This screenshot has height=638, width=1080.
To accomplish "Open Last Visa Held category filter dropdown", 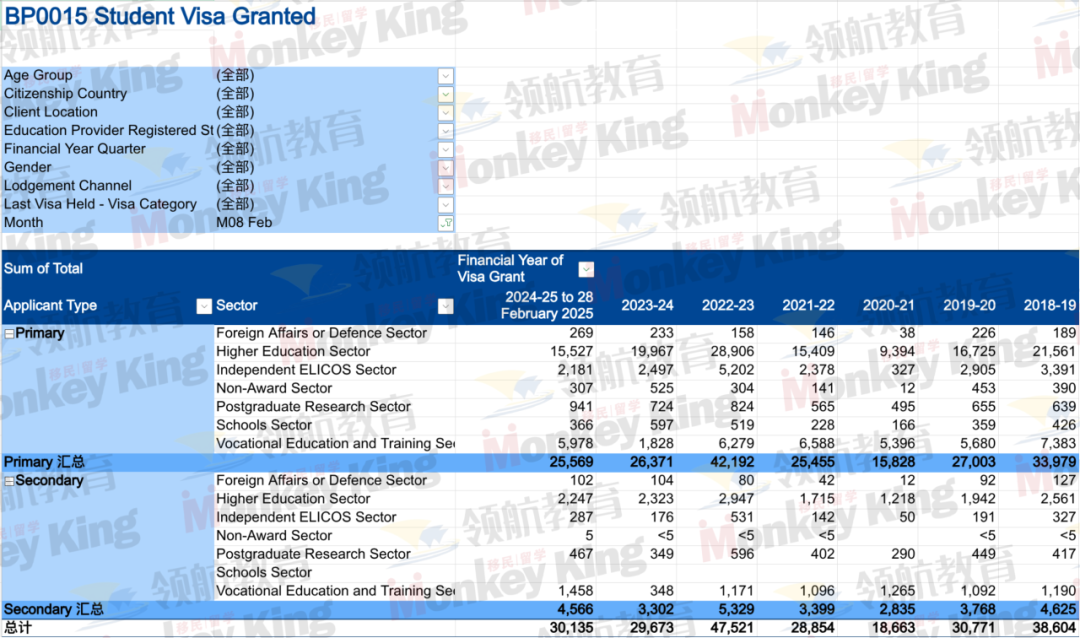I will (x=446, y=205).
